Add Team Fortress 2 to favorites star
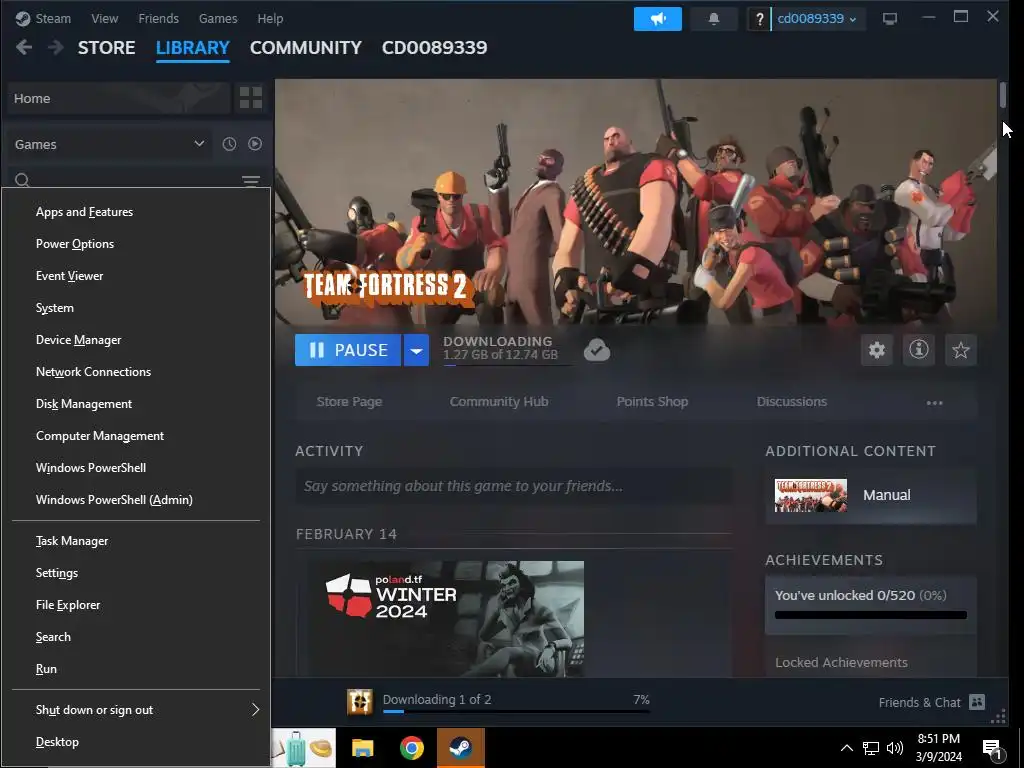 (960, 350)
